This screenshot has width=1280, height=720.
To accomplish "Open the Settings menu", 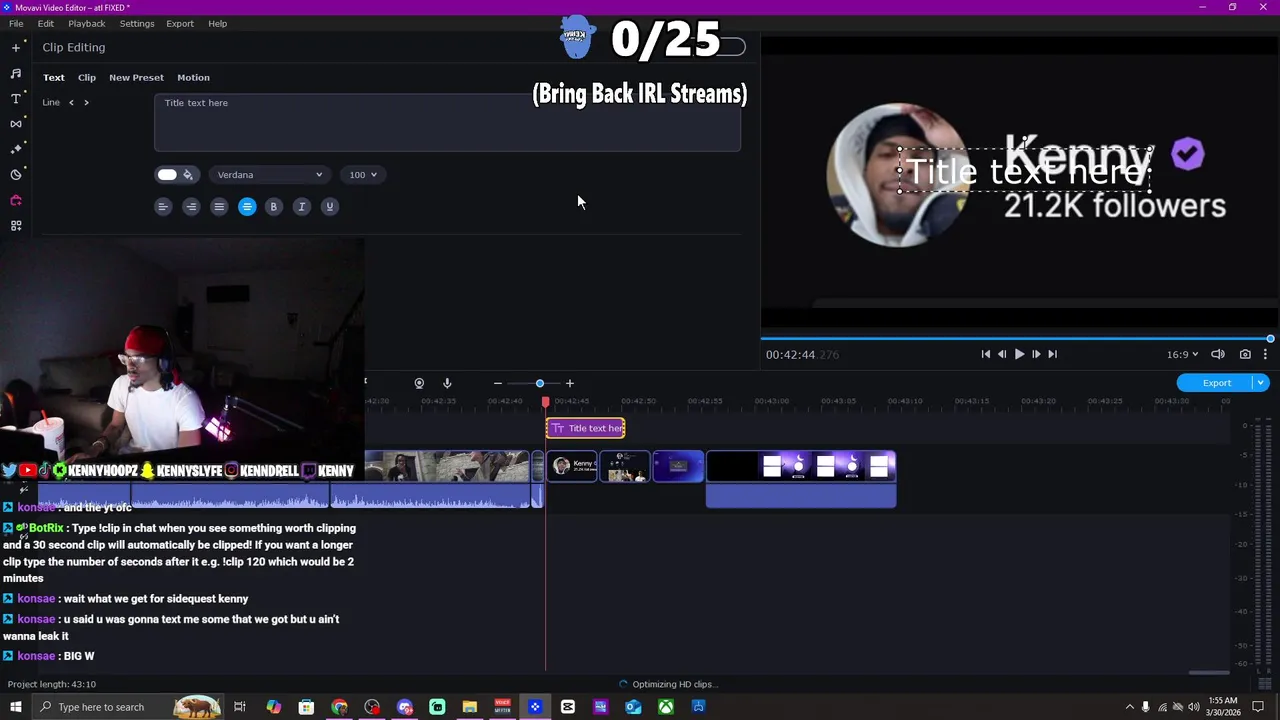I will (x=137, y=23).
